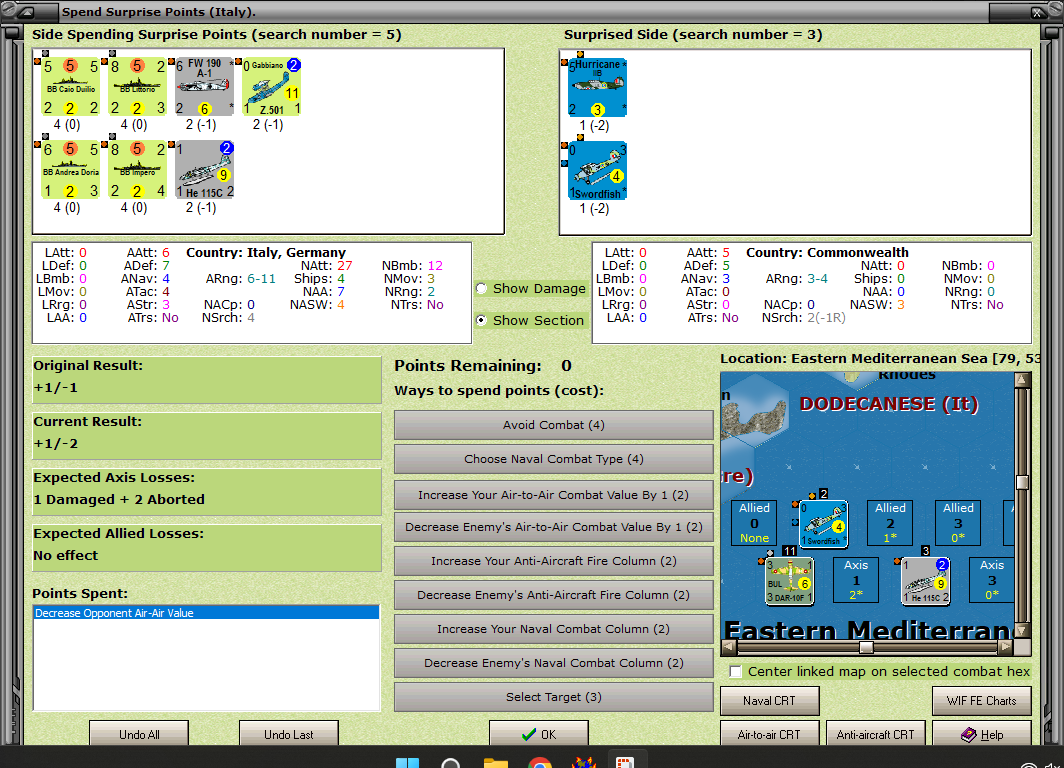Select the FW 190 A-1 fighter counter
This screenshot has height=768, width=1064.
pos(204,87)
